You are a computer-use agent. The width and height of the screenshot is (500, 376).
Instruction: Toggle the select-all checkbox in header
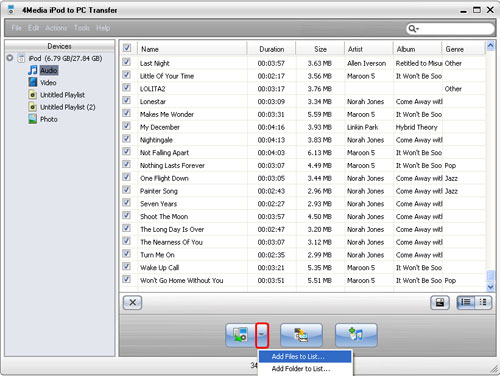click(127, 48)
